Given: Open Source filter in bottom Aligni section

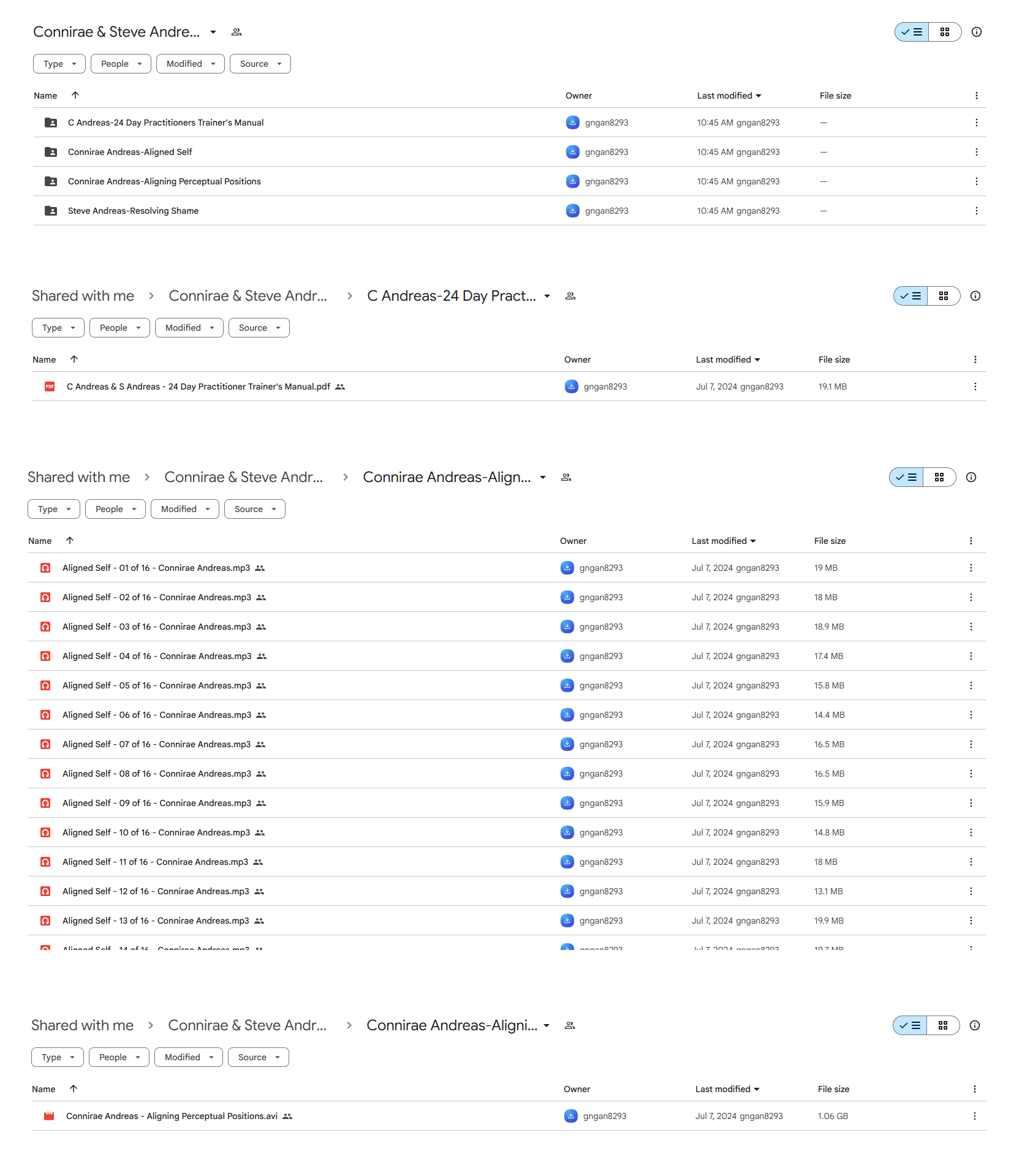Looking at the screenshot, I should click(259, 1057).
